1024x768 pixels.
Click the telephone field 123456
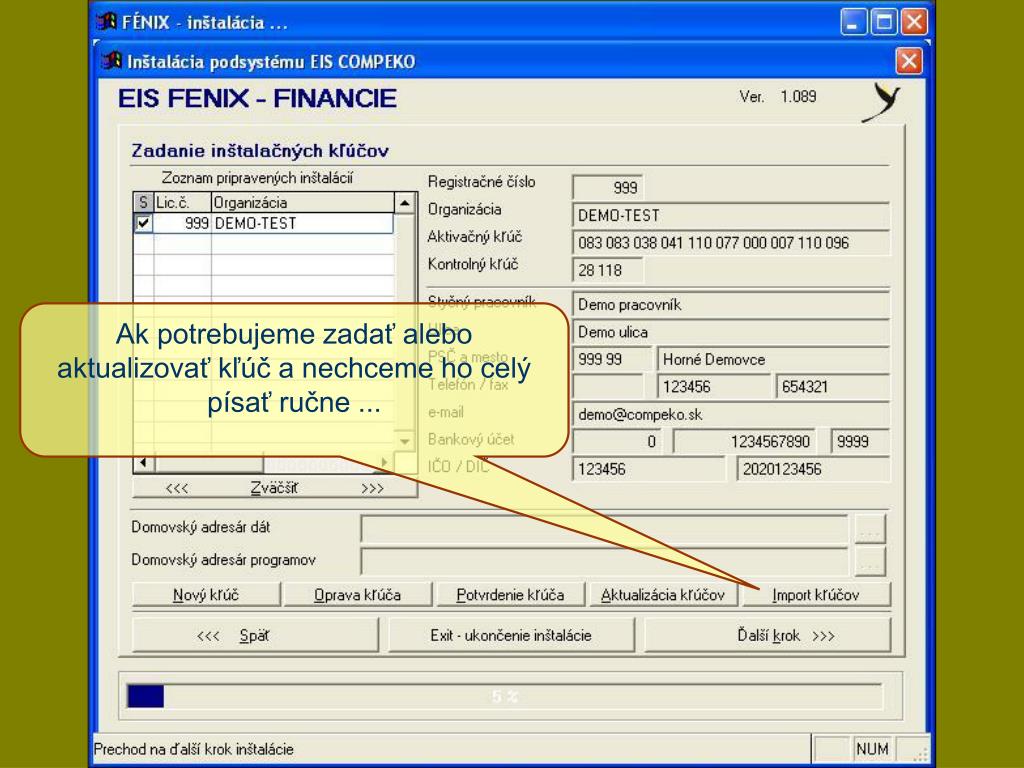coord(714,387)
